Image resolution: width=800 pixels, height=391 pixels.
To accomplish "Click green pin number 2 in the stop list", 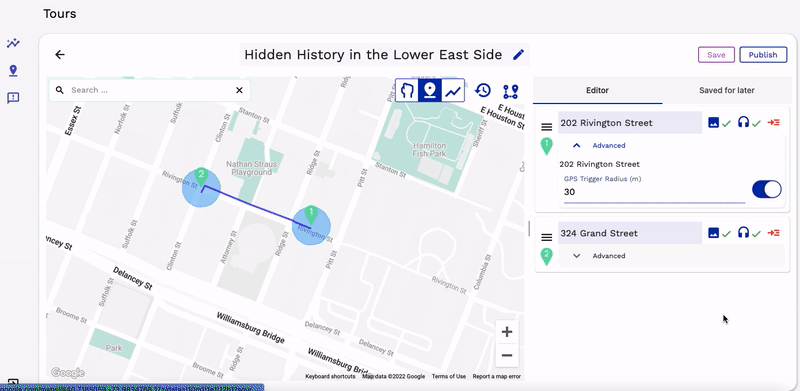I will coord(546,256).
